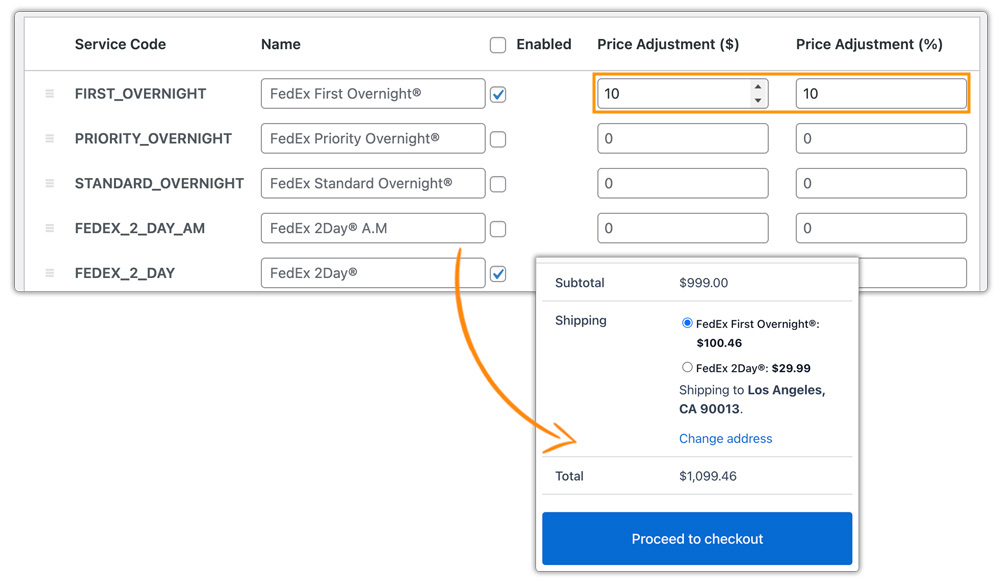Open the Change address link
The image size is (1000, 582).
(725, 438)
